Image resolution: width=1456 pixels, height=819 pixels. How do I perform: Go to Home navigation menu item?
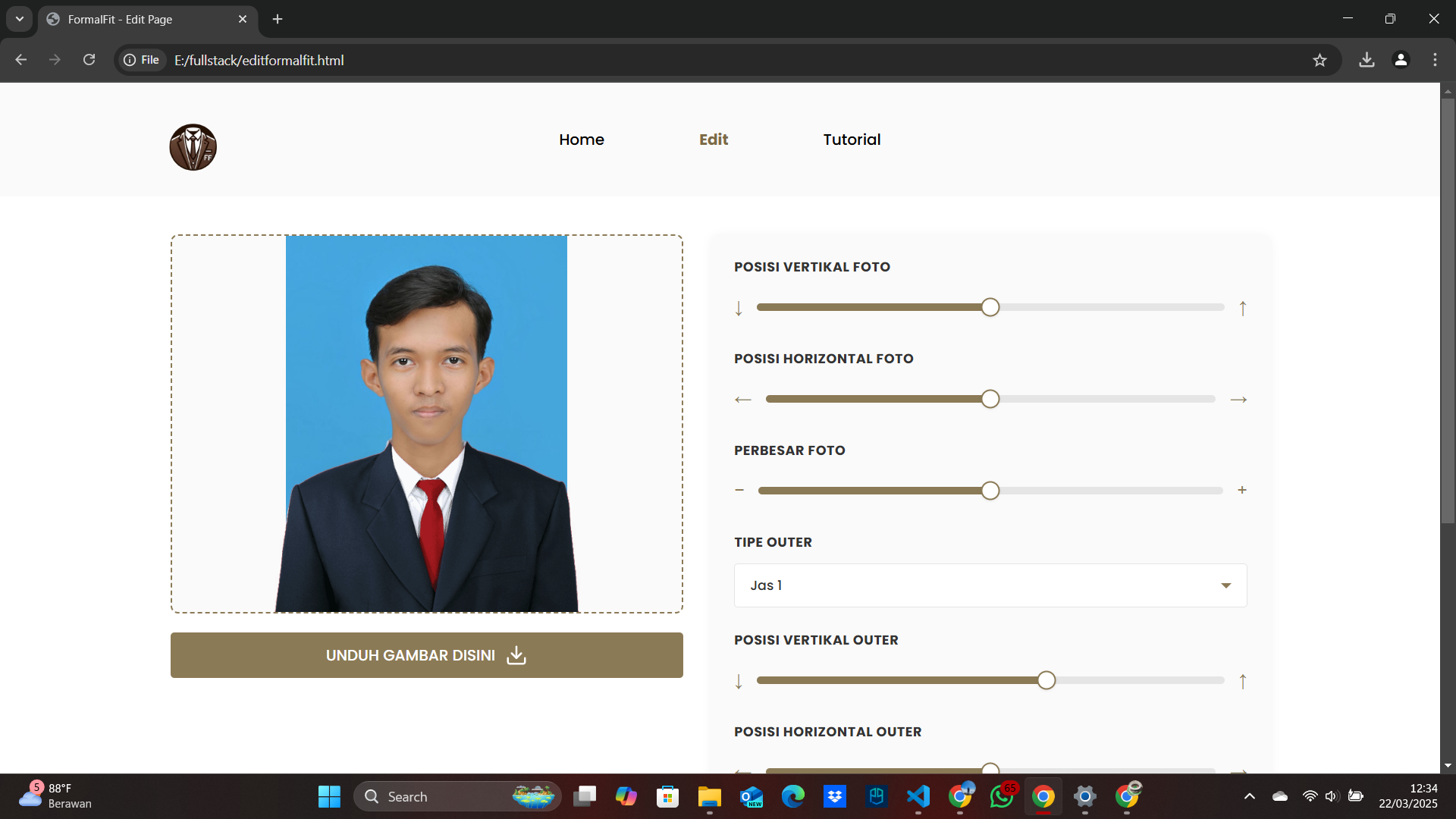[x=581, y=140]
